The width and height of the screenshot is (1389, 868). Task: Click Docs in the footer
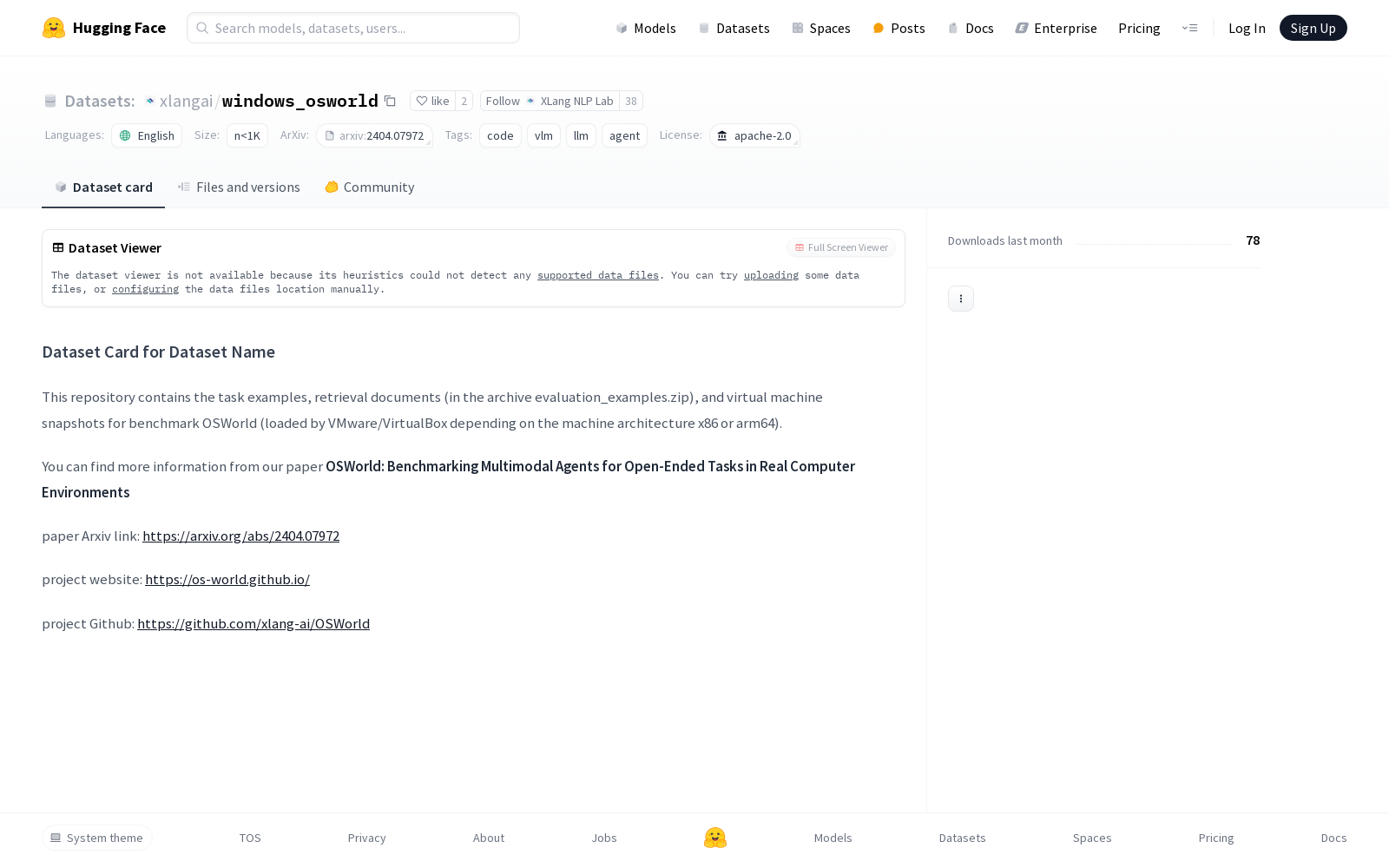pos(1333,838)
